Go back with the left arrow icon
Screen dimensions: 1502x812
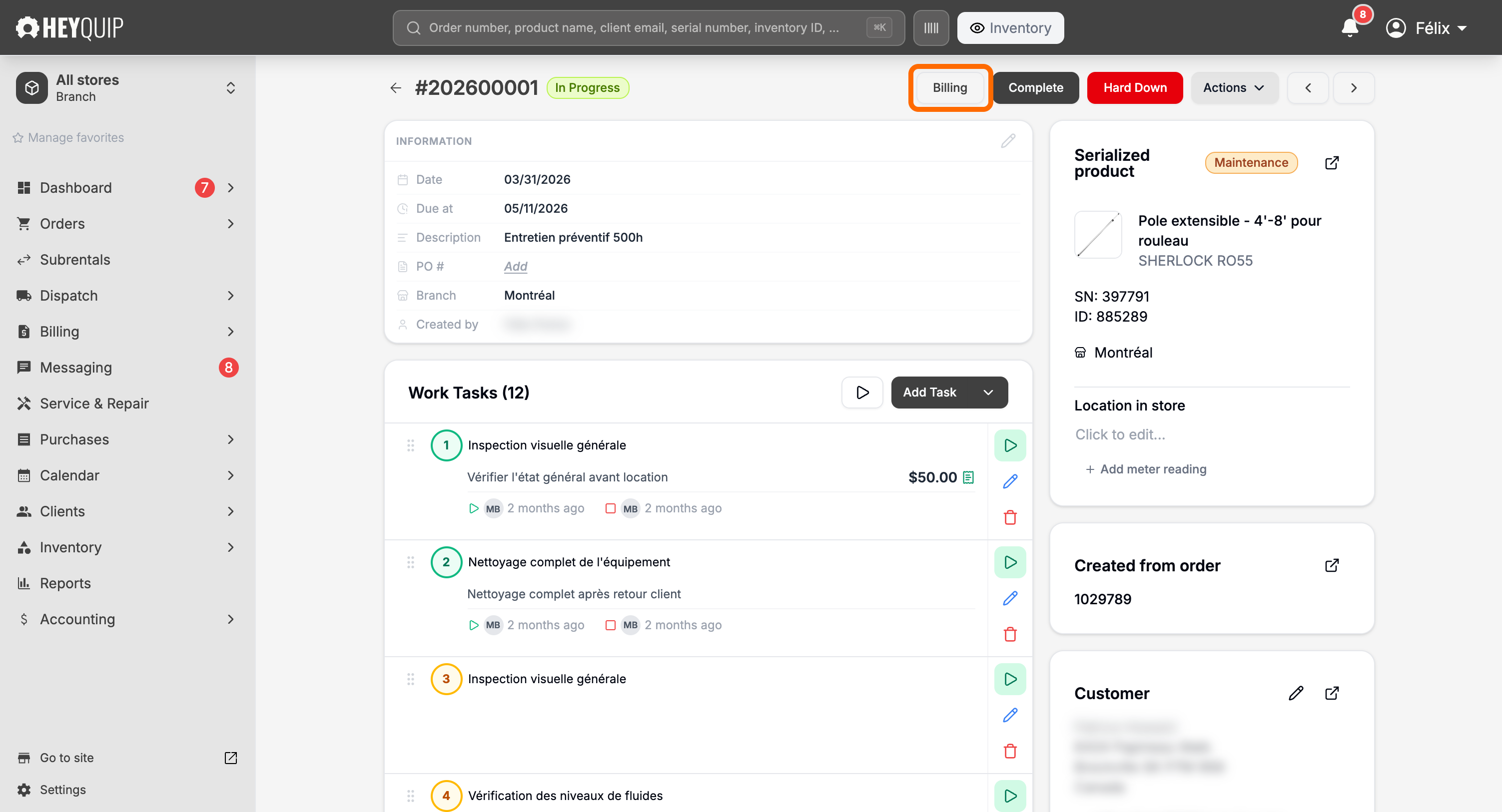tap(396, 88)
